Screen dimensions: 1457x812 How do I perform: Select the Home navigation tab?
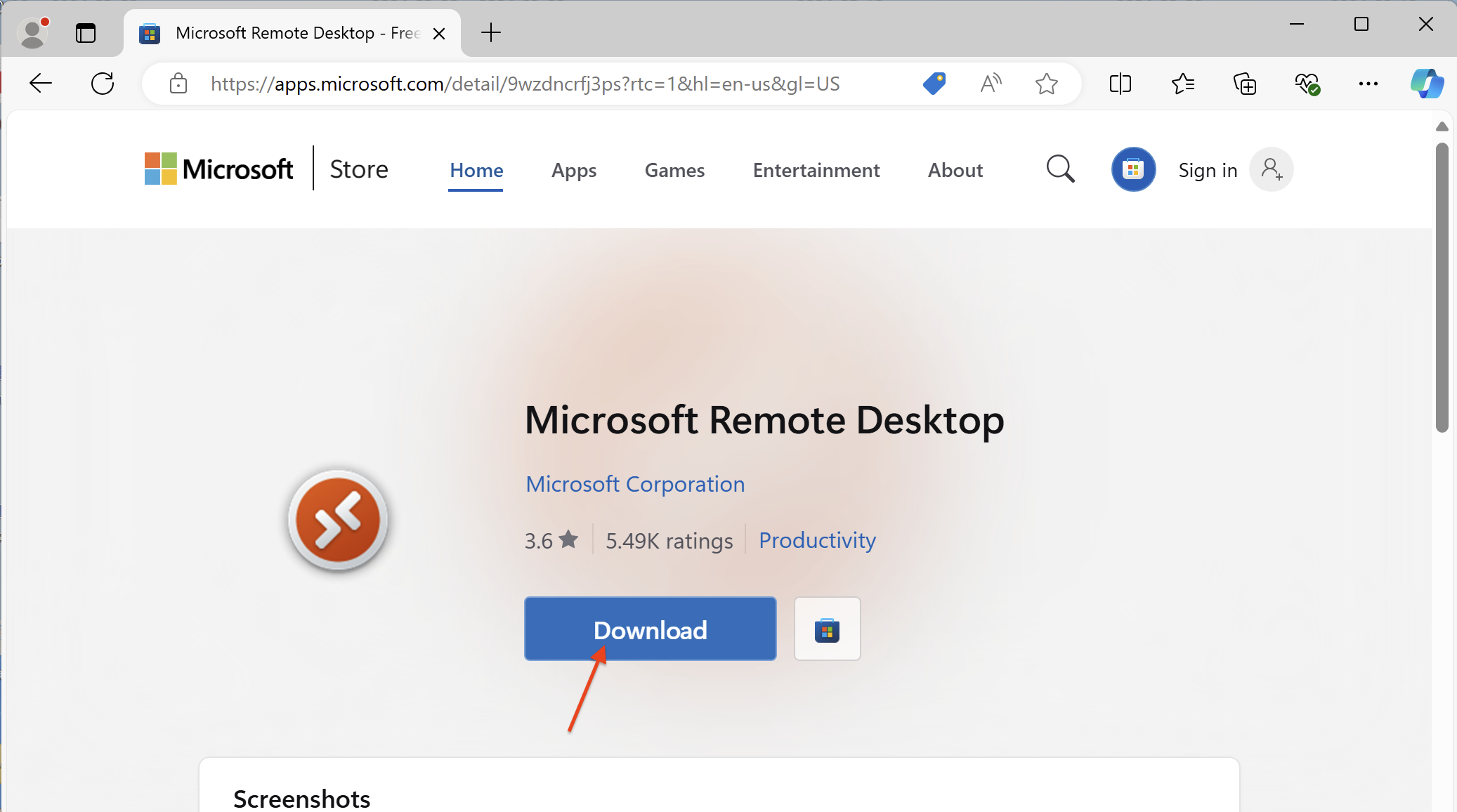[476, 171]
